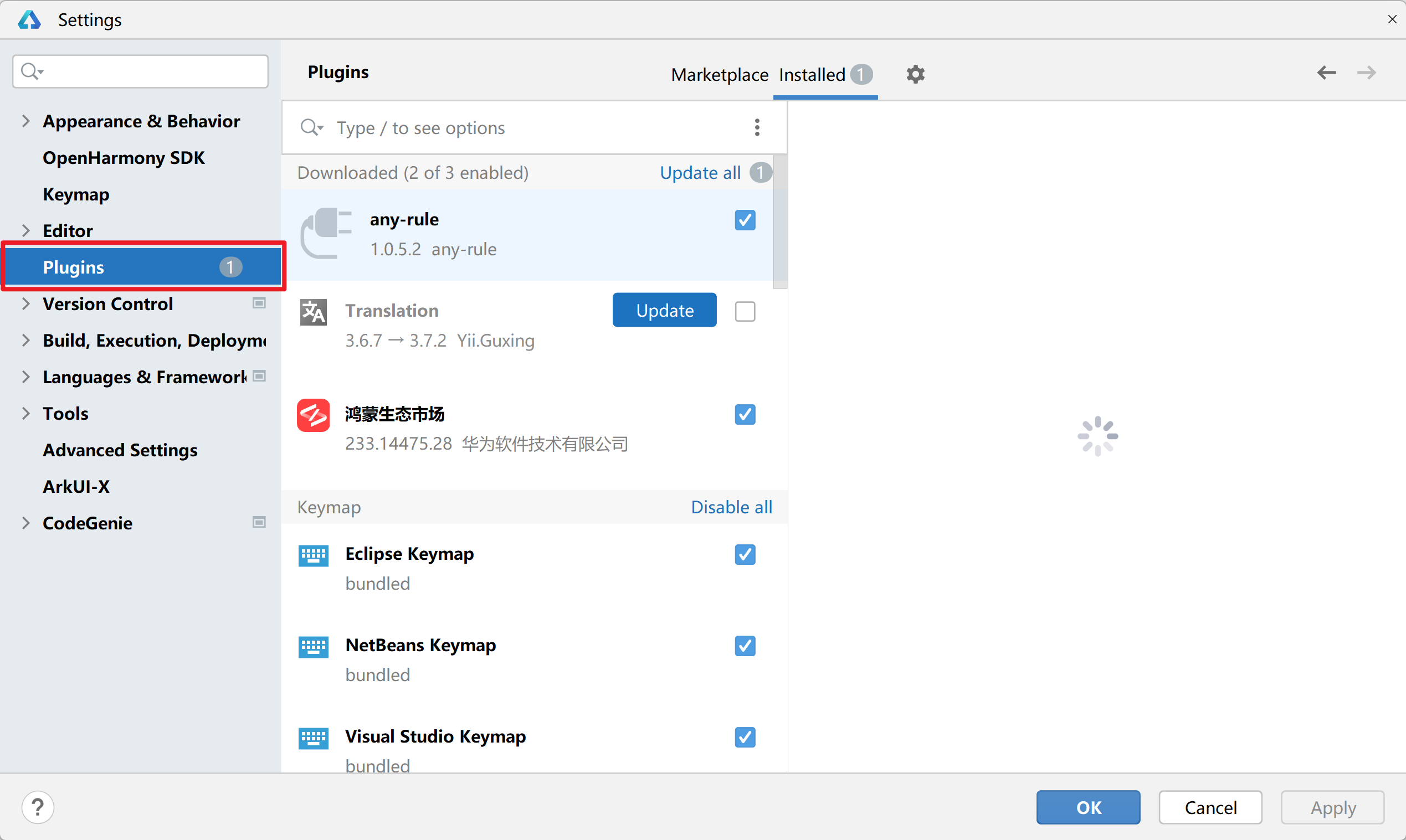Click the plugin list vertical scrollbar
This screenshot has height=840, width=1406.
[x=780, y=222]
